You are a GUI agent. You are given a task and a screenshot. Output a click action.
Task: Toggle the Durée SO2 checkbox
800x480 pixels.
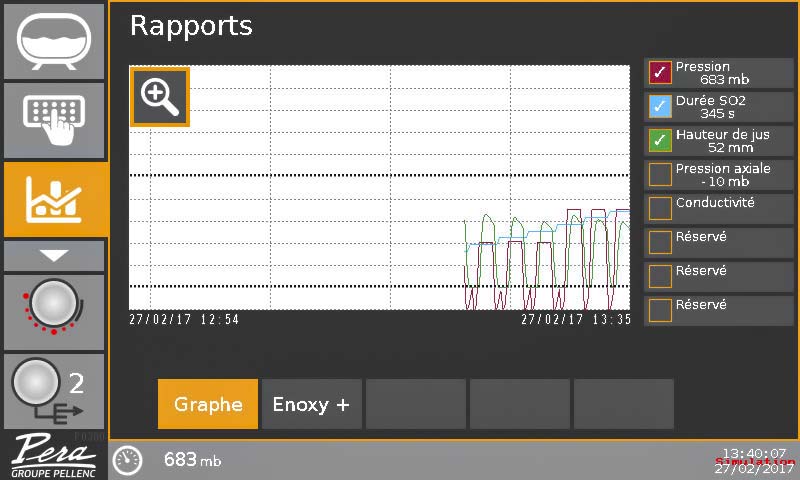pos(660,106)
